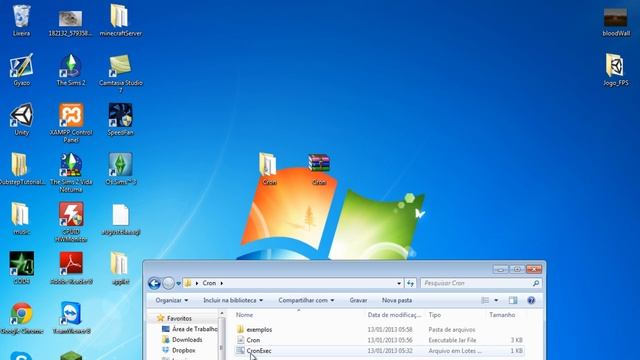Select the Cron folder icon on desktop

pos(269,169)
